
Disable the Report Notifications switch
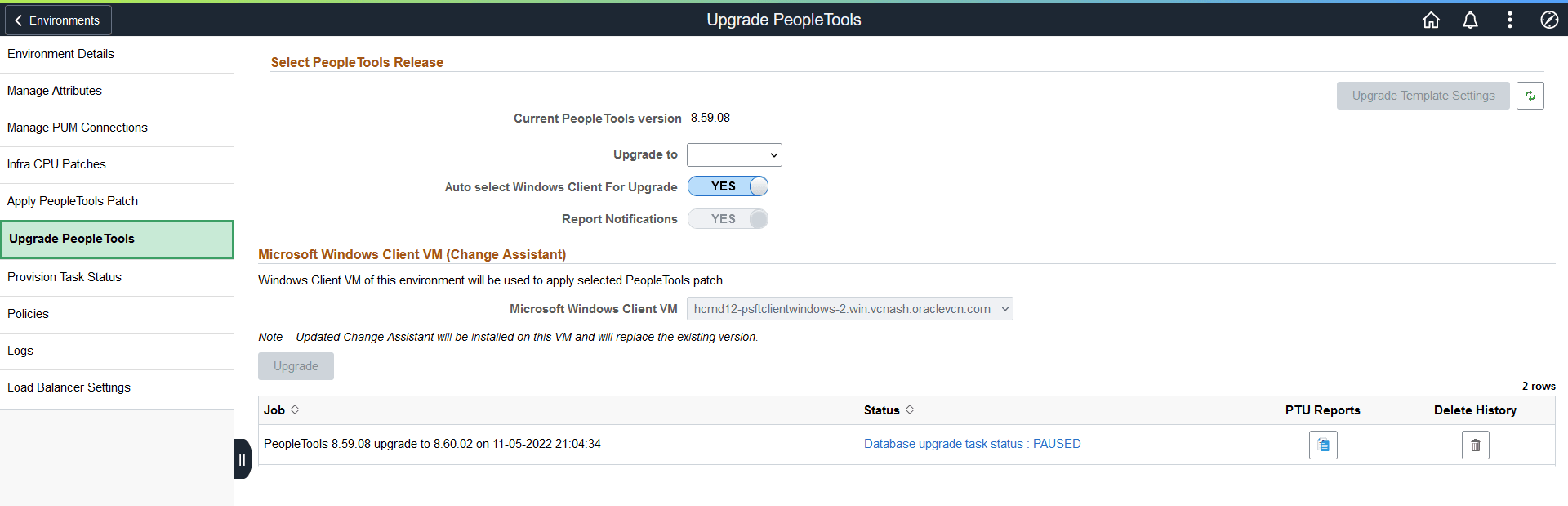pos(727,218)
